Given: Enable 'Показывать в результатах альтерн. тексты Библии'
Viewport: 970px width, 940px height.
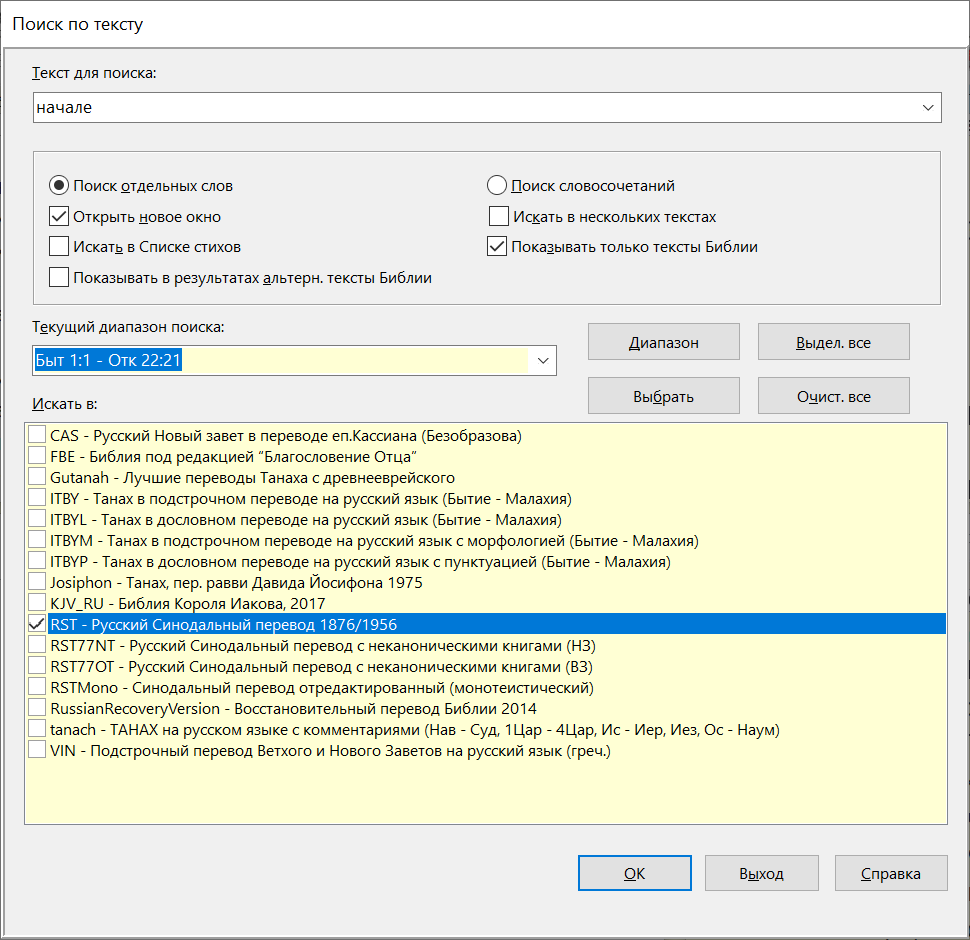Looking at the screenshot, I should coord(59,277).
